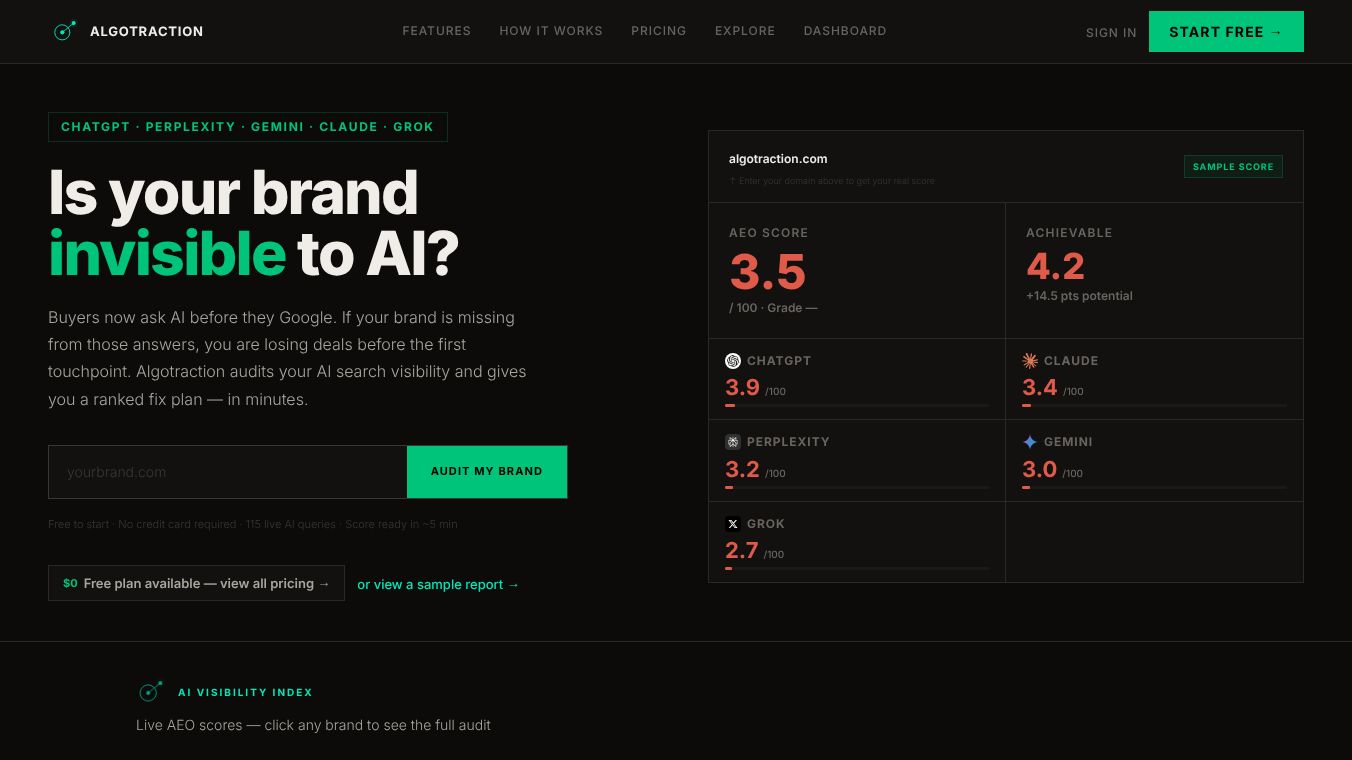Click the Grok X icon

[x=733, y=524]
